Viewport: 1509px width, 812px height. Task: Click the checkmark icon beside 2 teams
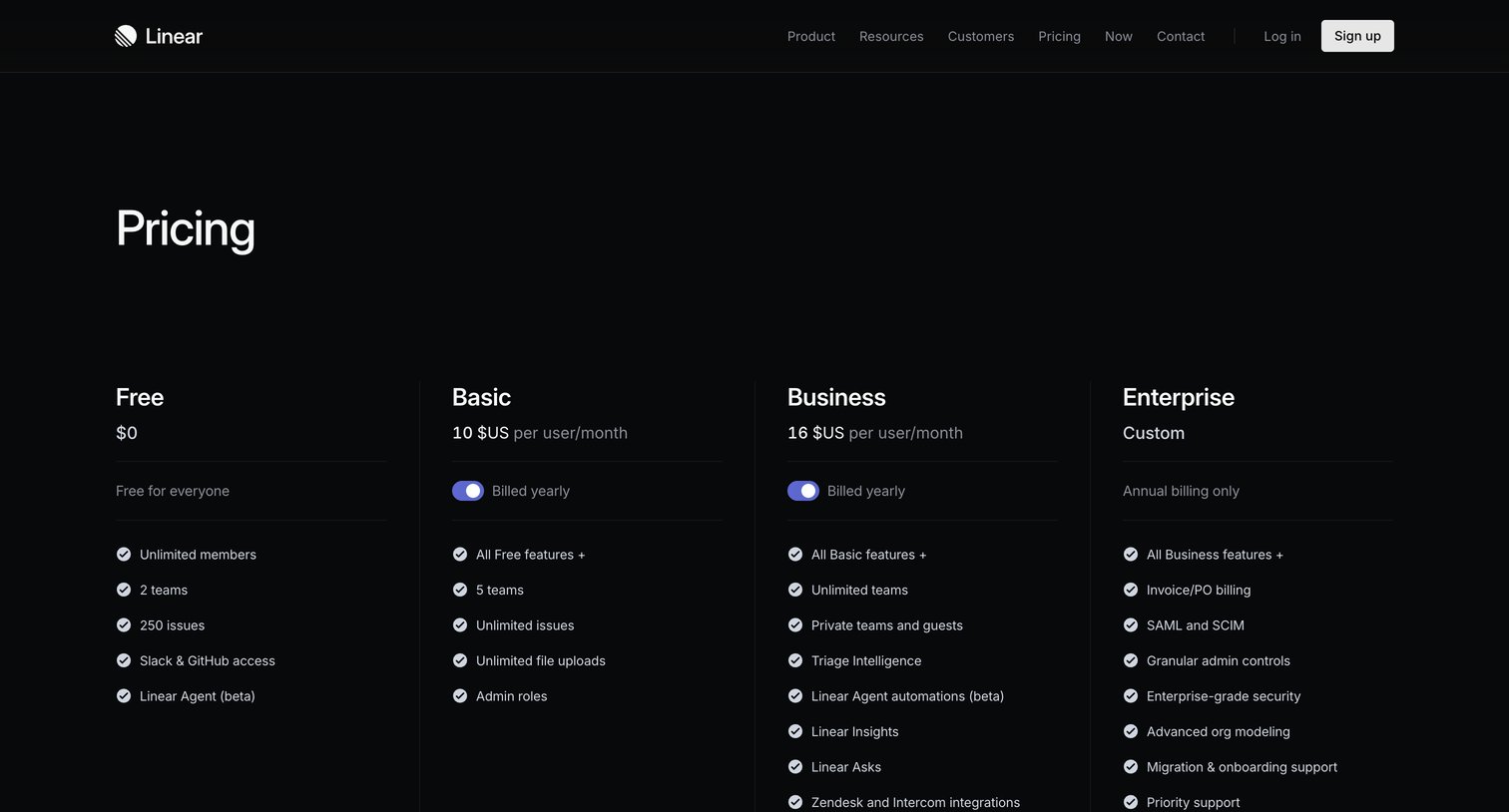tap(124, 590)
